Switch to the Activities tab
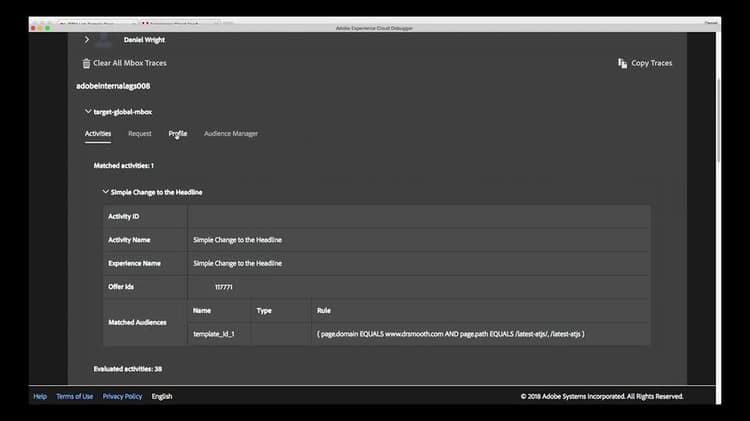Screen dimensions: 750x421 (98, 133)
